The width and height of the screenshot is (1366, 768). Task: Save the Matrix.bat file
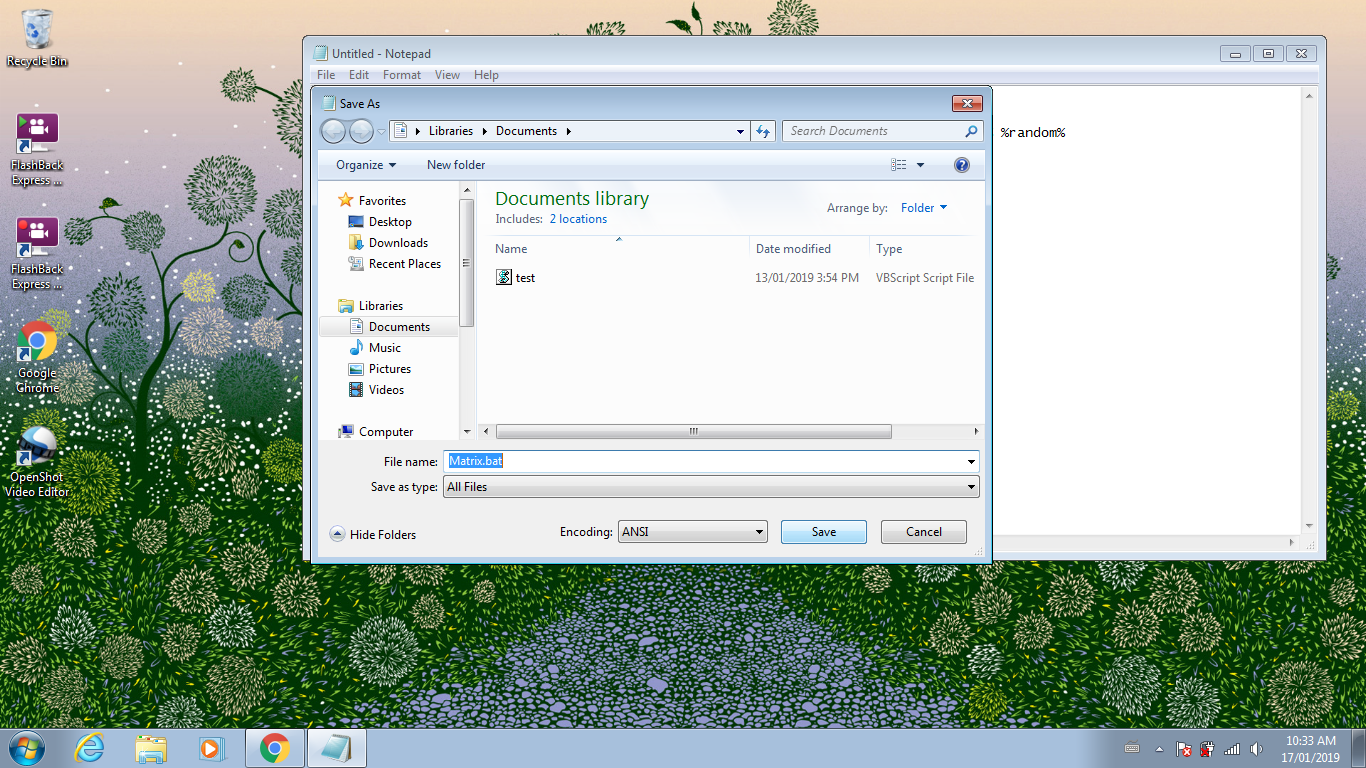(x=823, y=531)
